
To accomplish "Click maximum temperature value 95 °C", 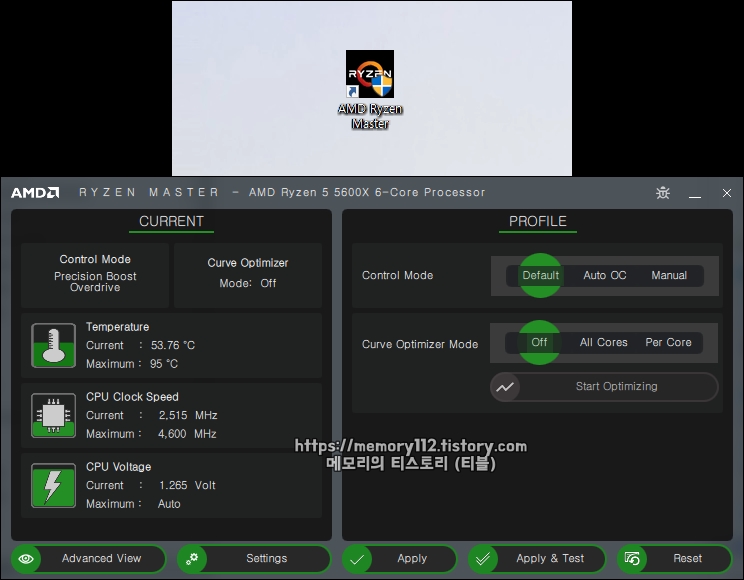I will tap(164, 364).
